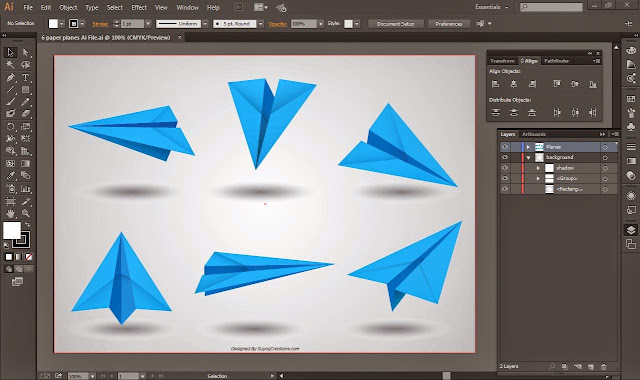The image size is (640, 380).
Task: Open the Essentials workspace dropdown
Action: coord(492,7)
